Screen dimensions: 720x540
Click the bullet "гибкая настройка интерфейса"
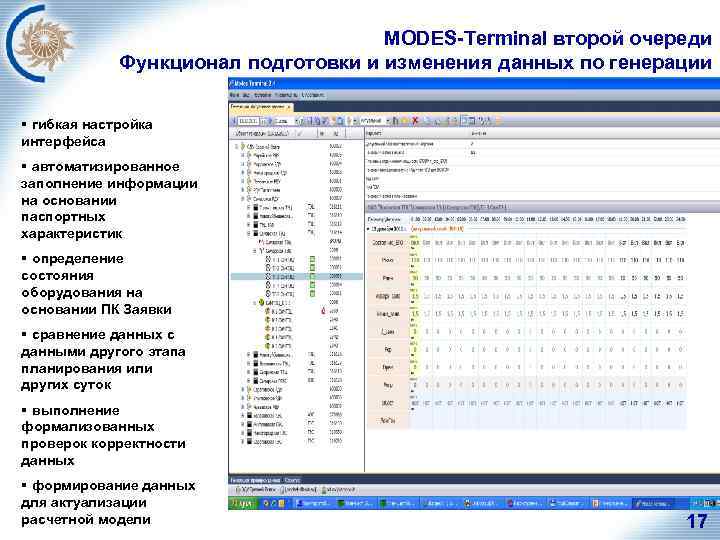[86, 133]
